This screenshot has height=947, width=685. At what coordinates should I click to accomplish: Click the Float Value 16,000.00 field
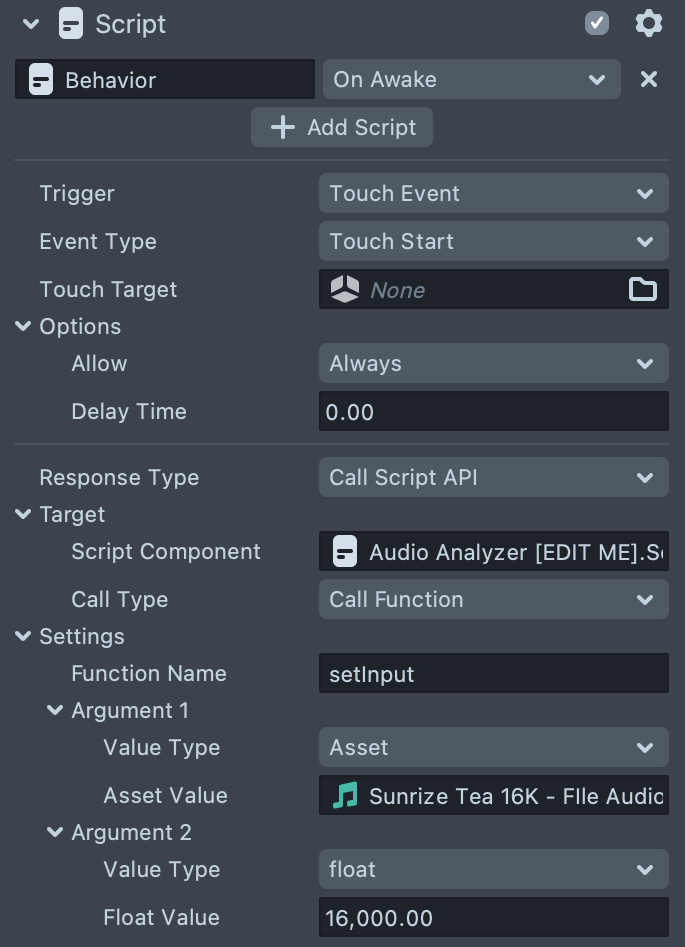pos(493,917)
